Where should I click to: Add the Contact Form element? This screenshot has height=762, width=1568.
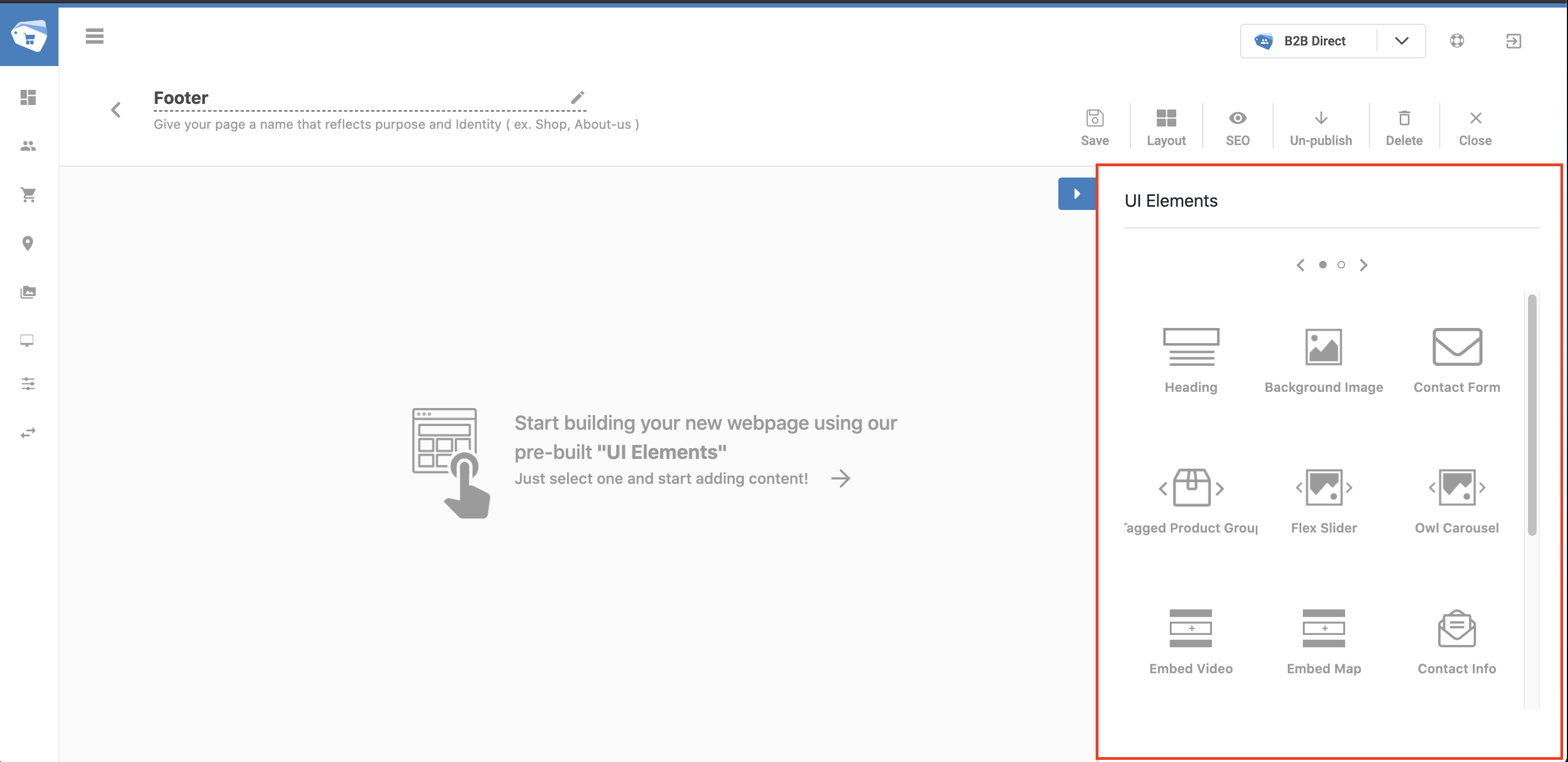tap(1457, 360)
